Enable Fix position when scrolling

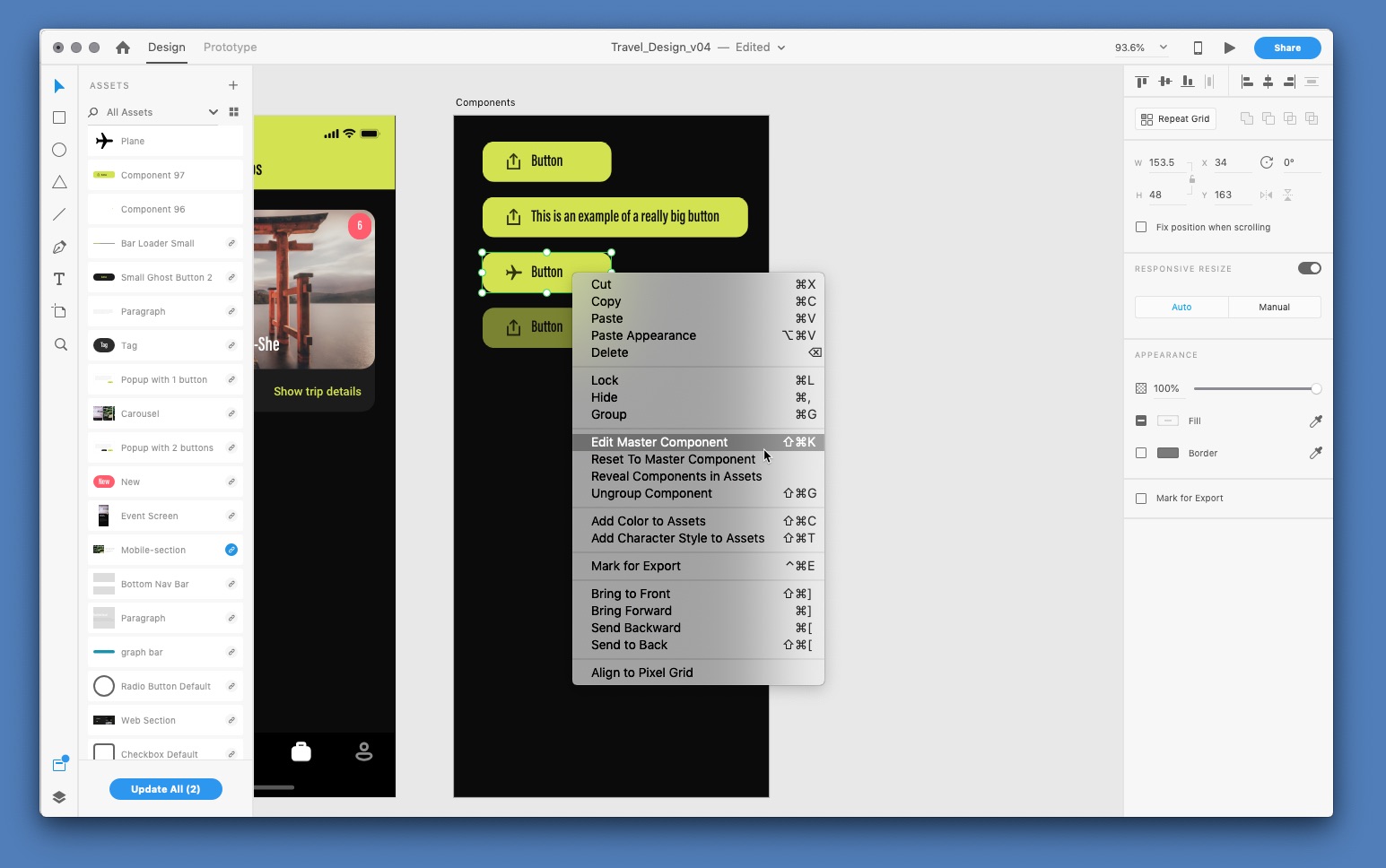1141,227
